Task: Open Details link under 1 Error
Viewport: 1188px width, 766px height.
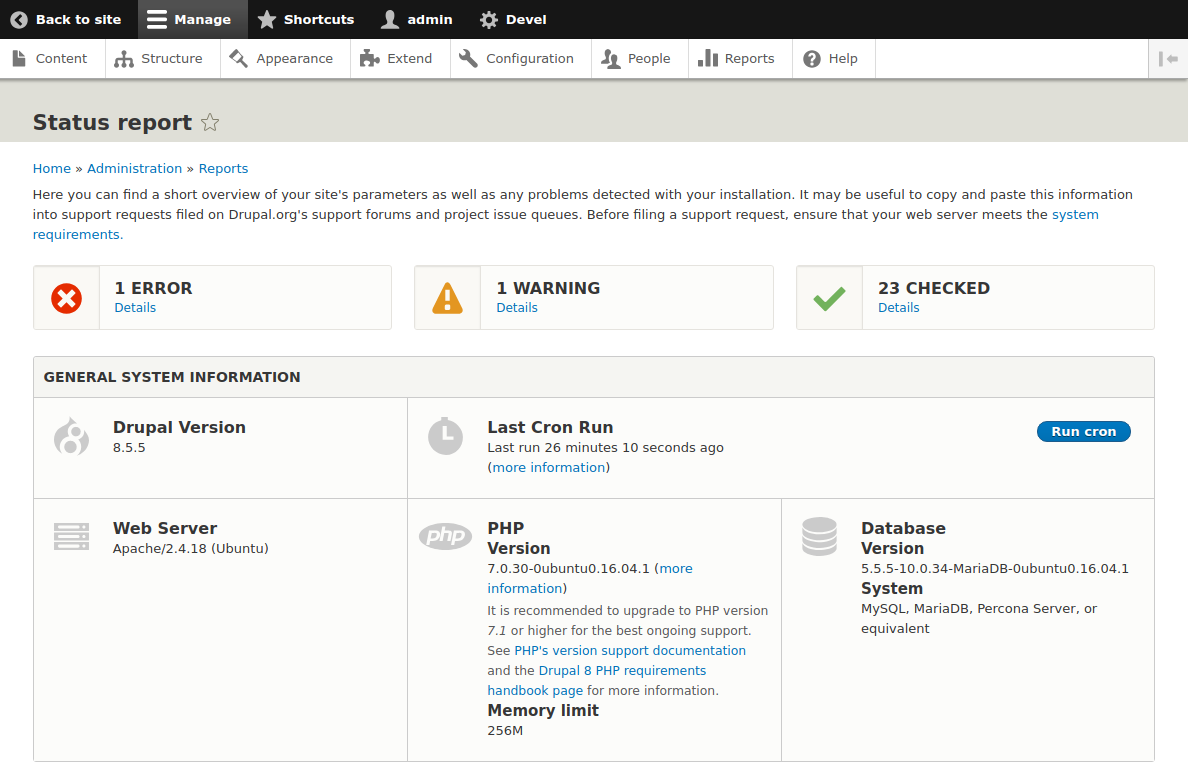Action: 135,308
